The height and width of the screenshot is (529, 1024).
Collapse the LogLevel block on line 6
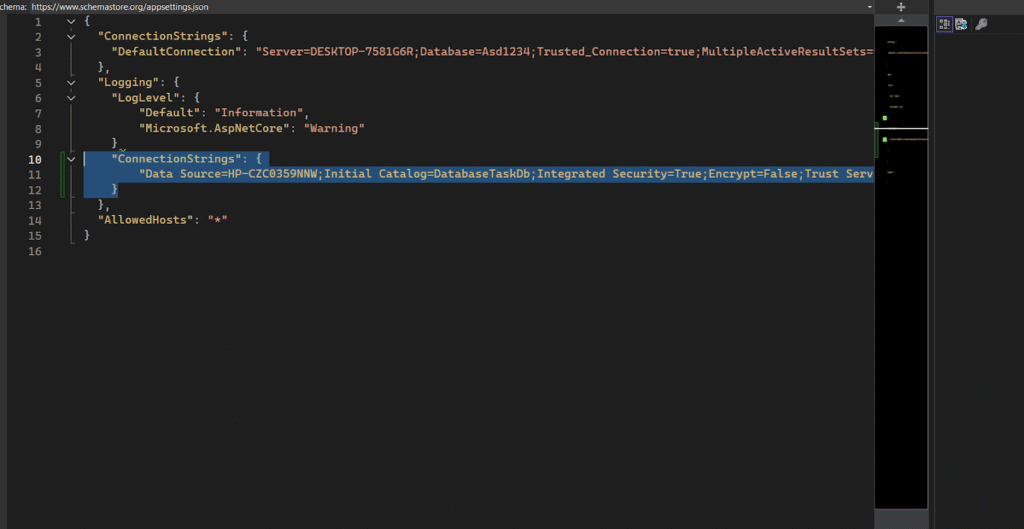(70, 98)
